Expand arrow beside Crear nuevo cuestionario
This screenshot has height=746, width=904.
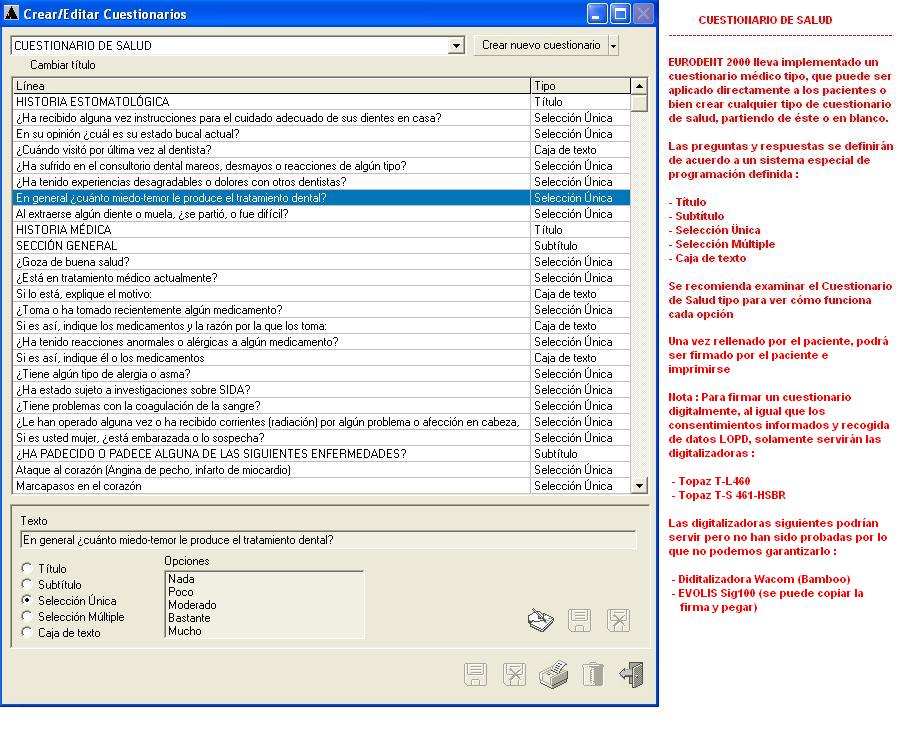click(613, 46)
